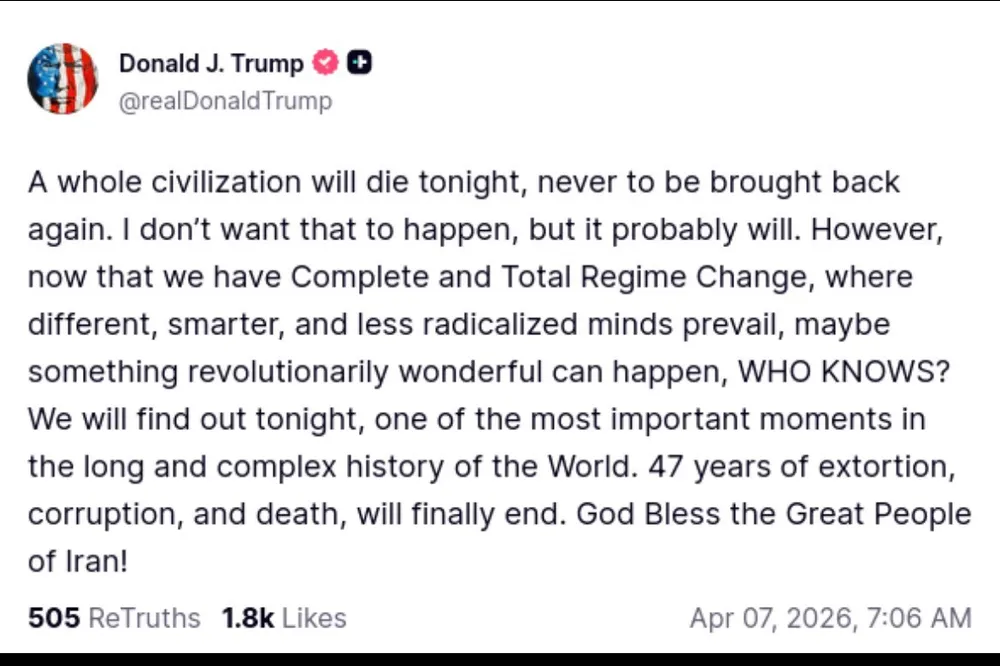Click the phrase "God Bless the Great People"
Image resolution: width=1000 pixels, height=666 pixels.
(x=774, y=514)
